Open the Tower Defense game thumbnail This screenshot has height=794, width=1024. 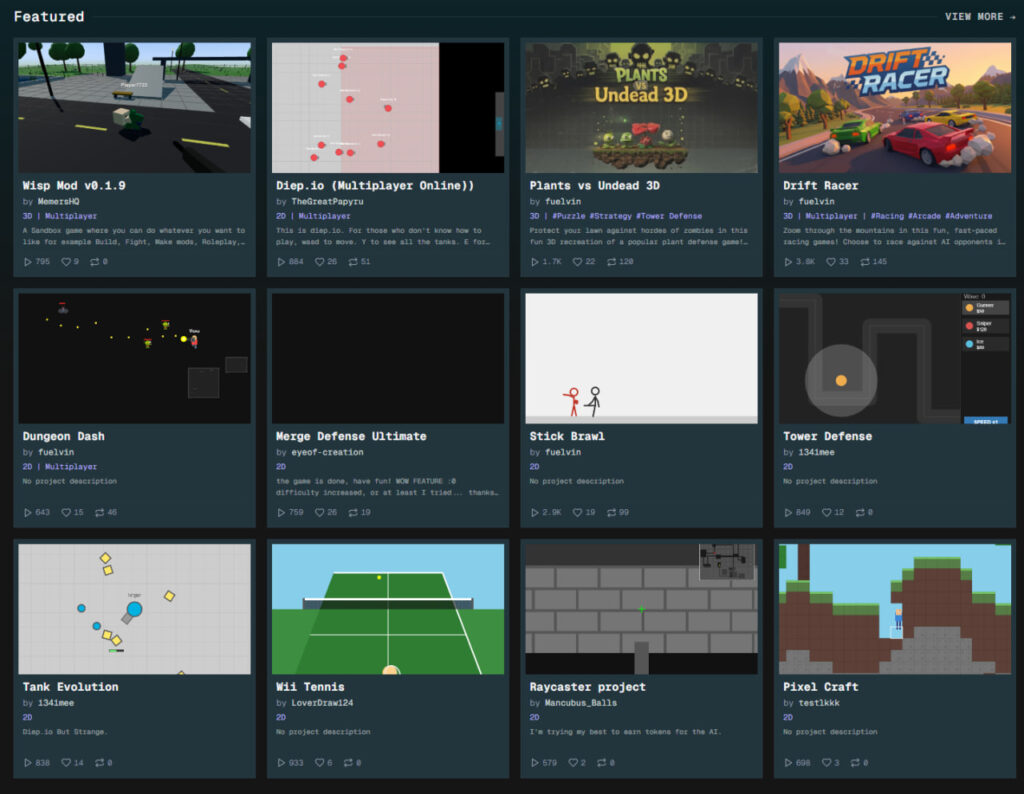pyautogui.click(x=895, y=358)
